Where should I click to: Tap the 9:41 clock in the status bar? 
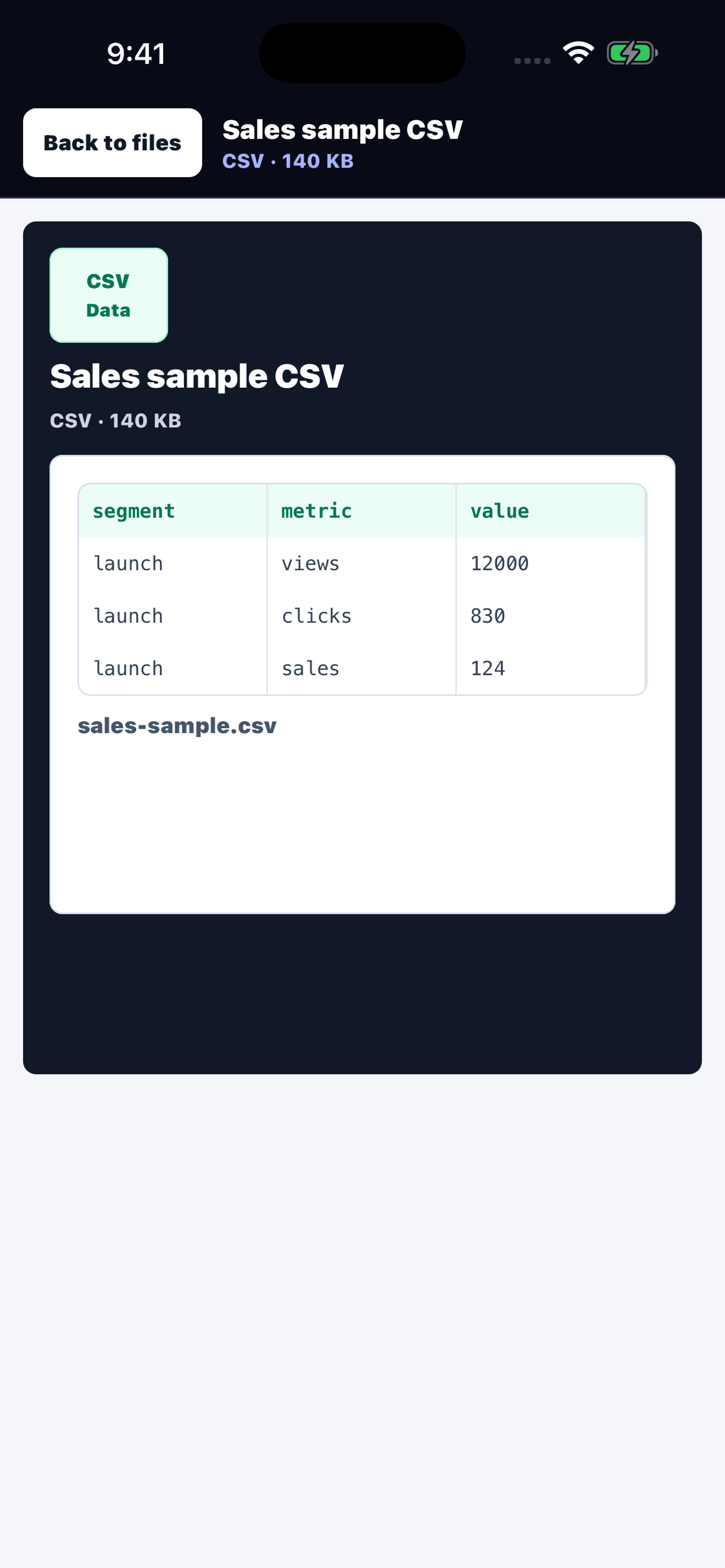(136, 54)
